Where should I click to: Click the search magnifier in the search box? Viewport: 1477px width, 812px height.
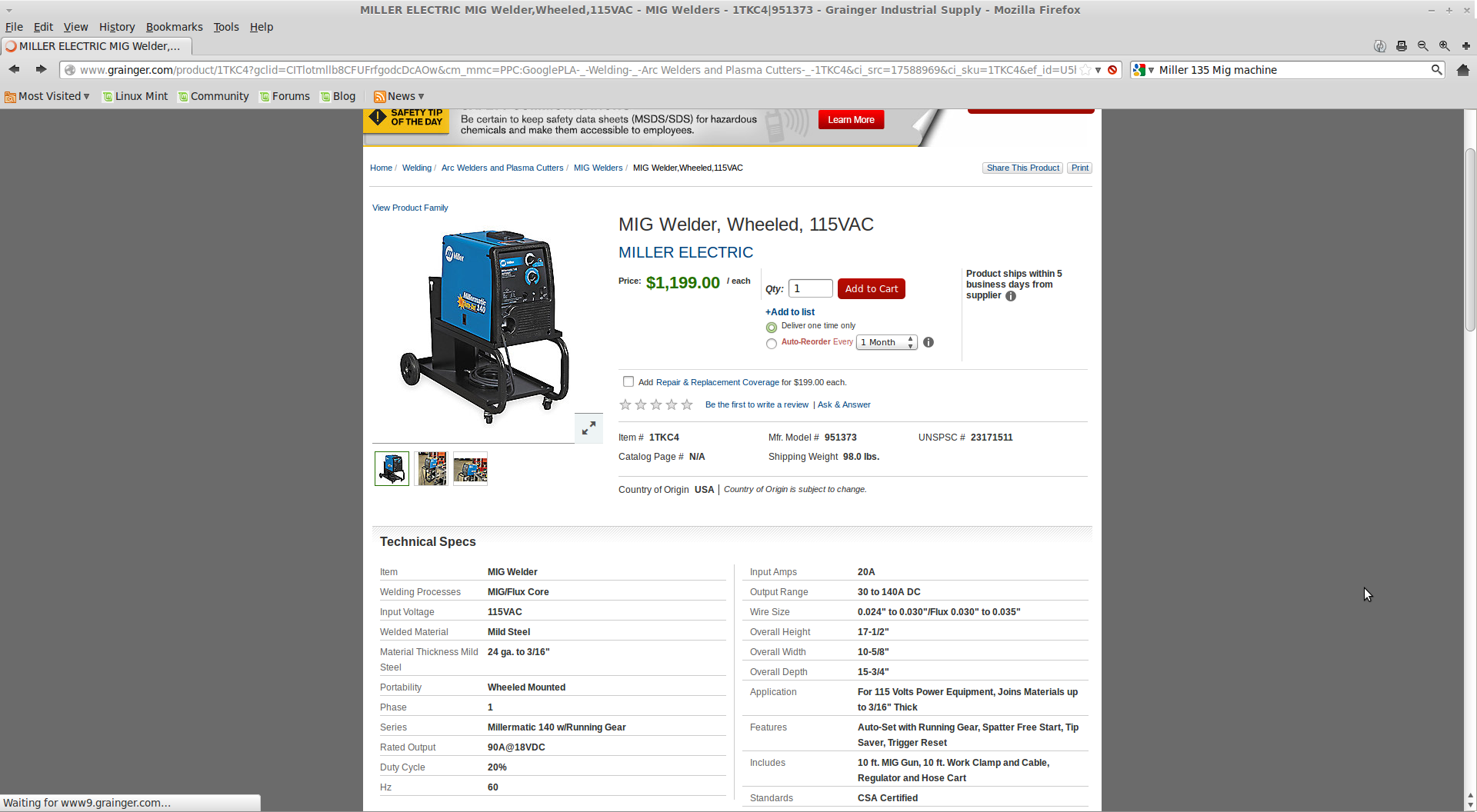(x=1436, y=70)
